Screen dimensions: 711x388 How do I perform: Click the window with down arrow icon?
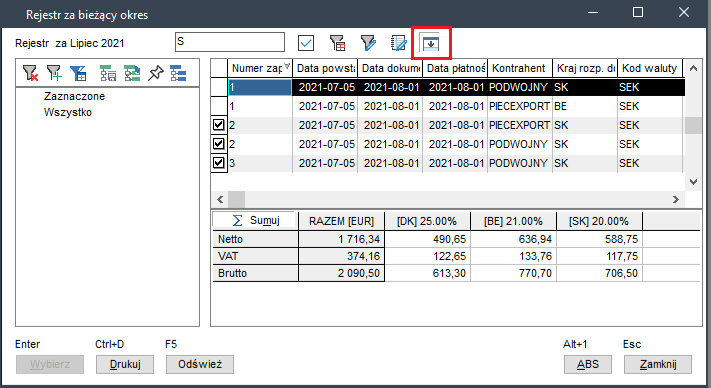(431, 44)
